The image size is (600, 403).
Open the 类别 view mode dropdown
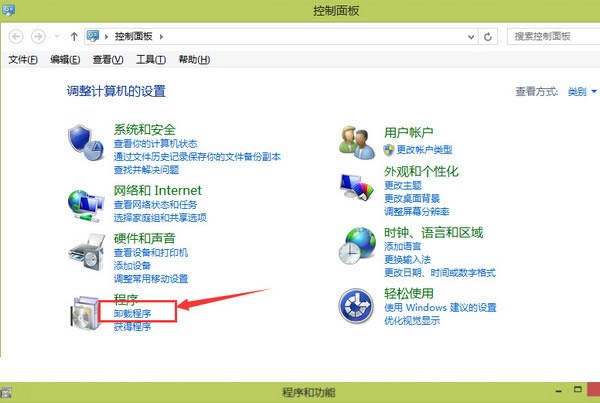(582, 91)
